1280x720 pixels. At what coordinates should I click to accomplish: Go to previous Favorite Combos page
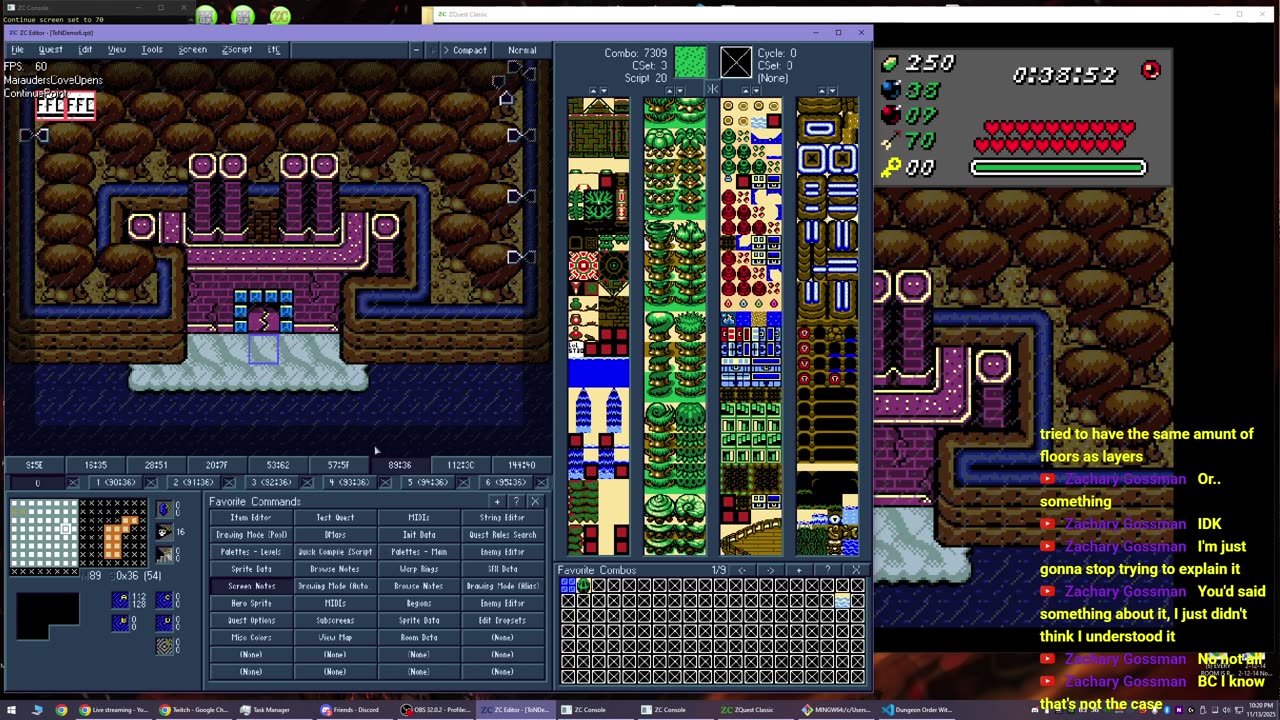(742, 570)
